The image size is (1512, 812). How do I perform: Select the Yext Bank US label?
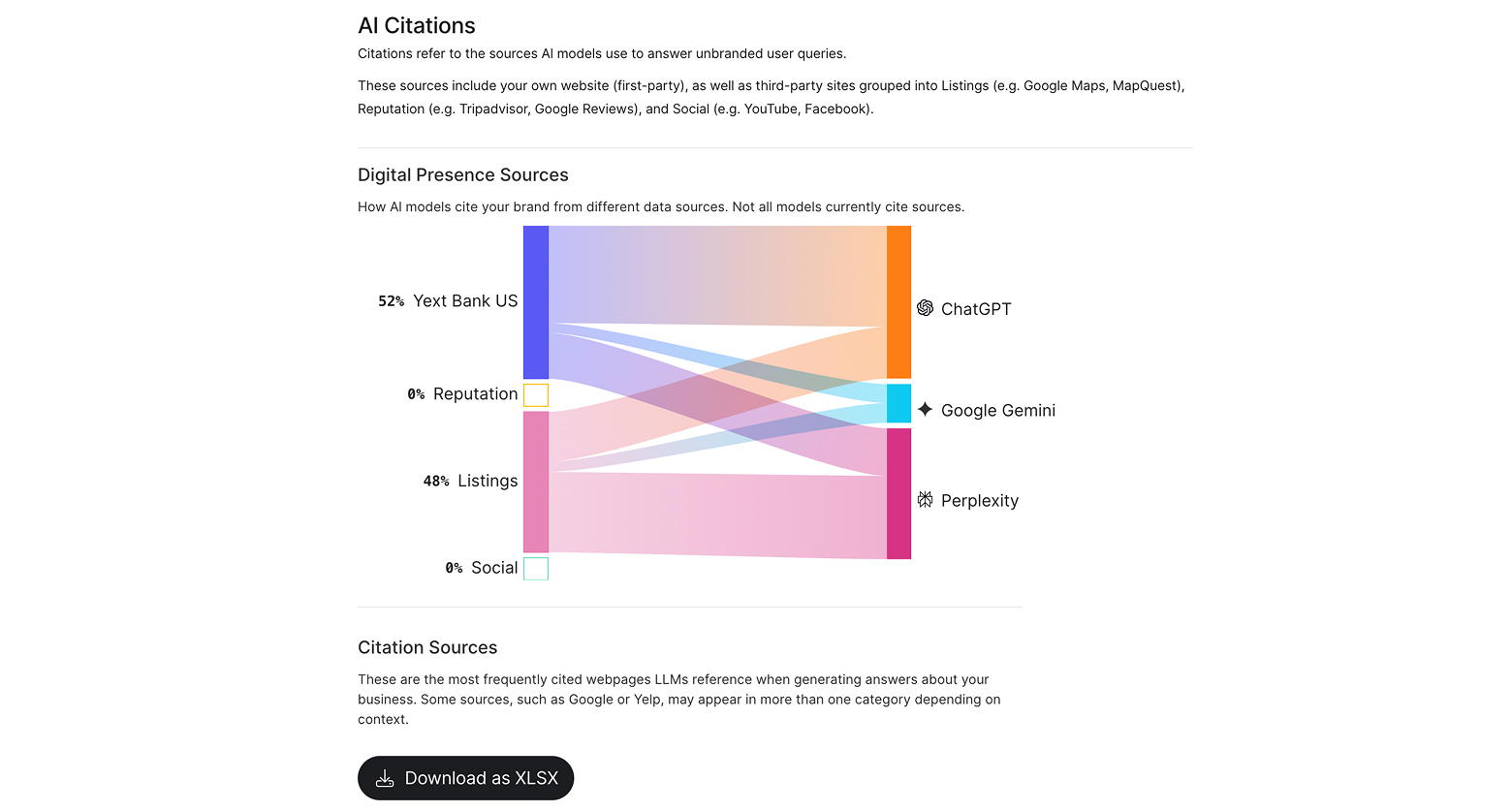click(465, 301)
